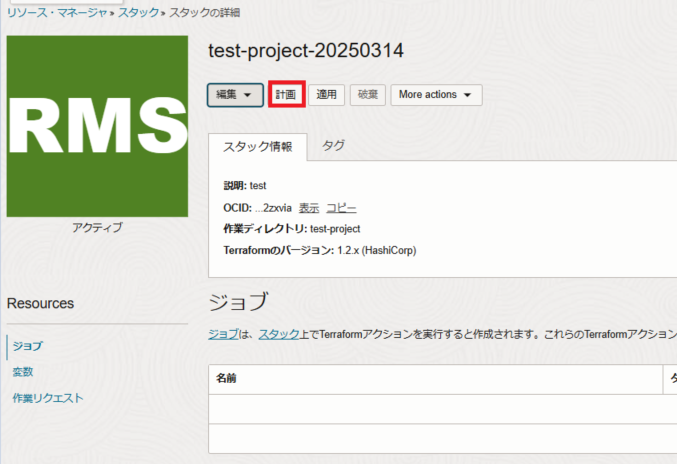Click the 破棄 button
Screen dimensions: 677x464
[x=367, y=95]
